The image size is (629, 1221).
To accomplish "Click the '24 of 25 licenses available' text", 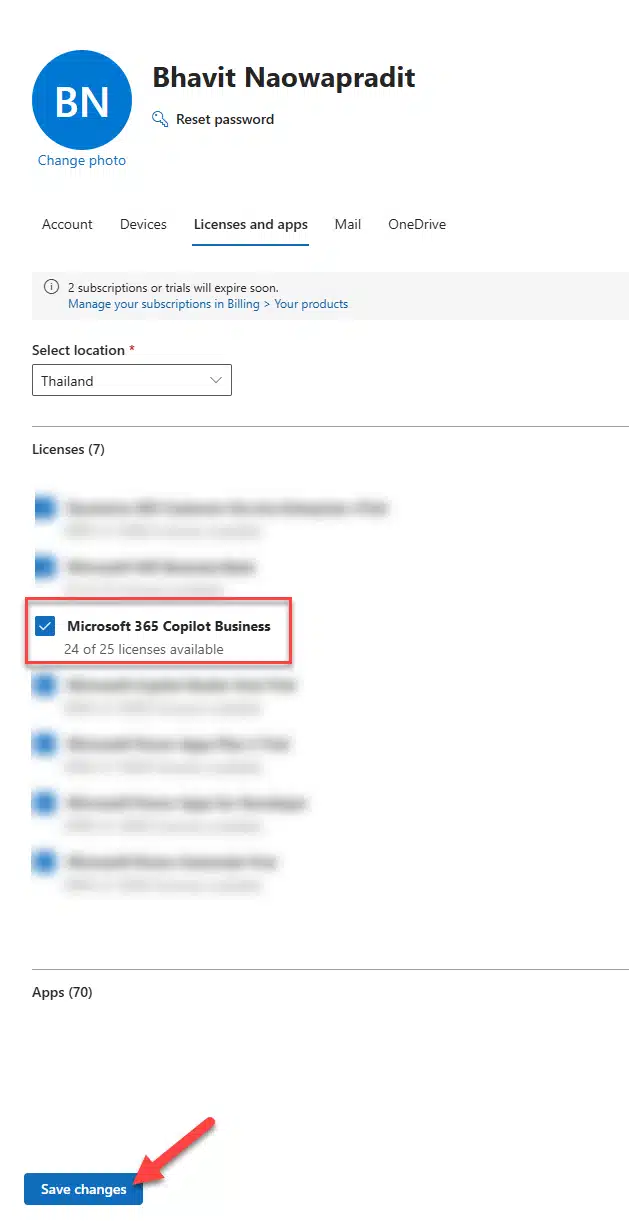I will point(144,649).
